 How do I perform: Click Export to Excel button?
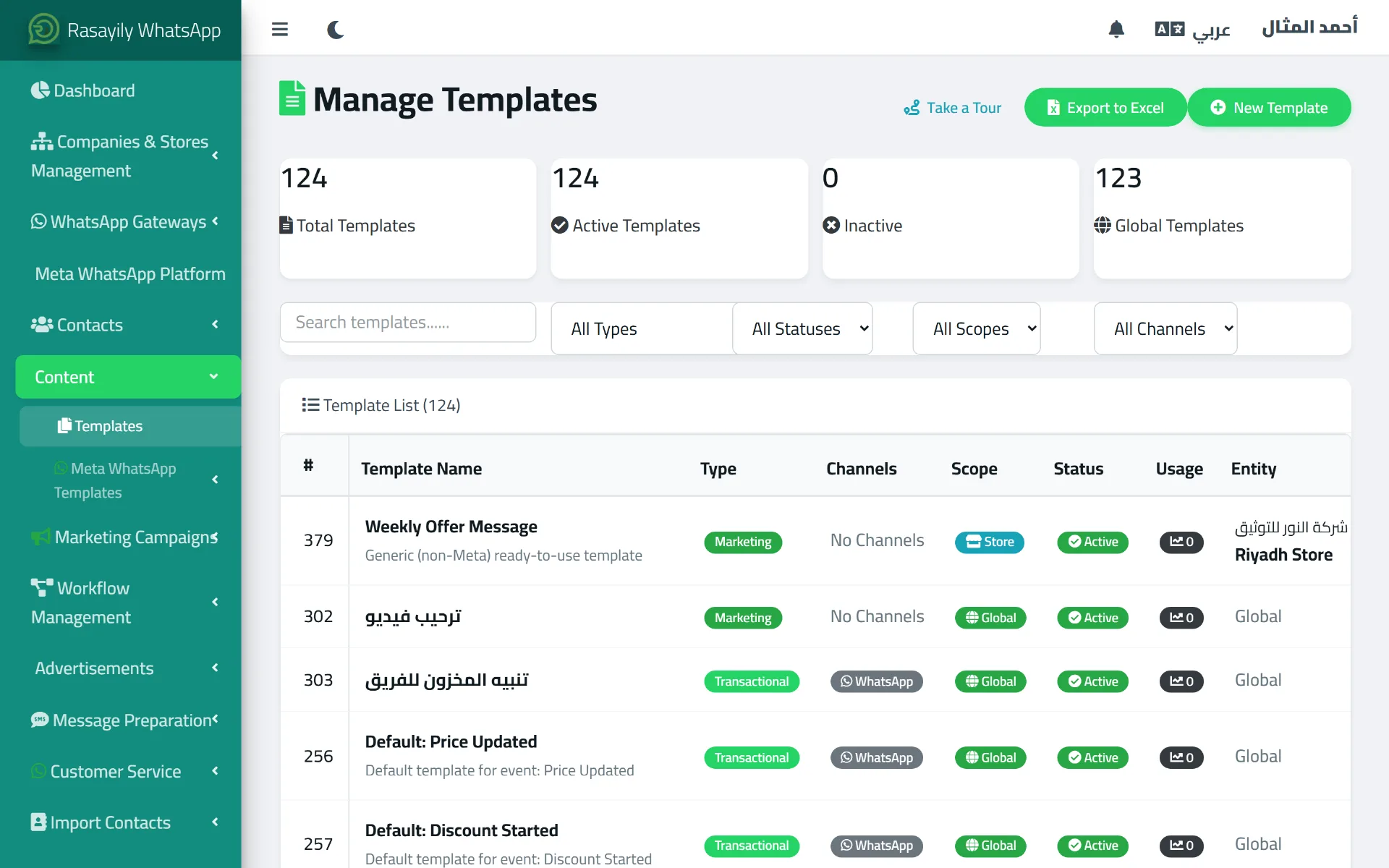click(x=1105, y=108)
